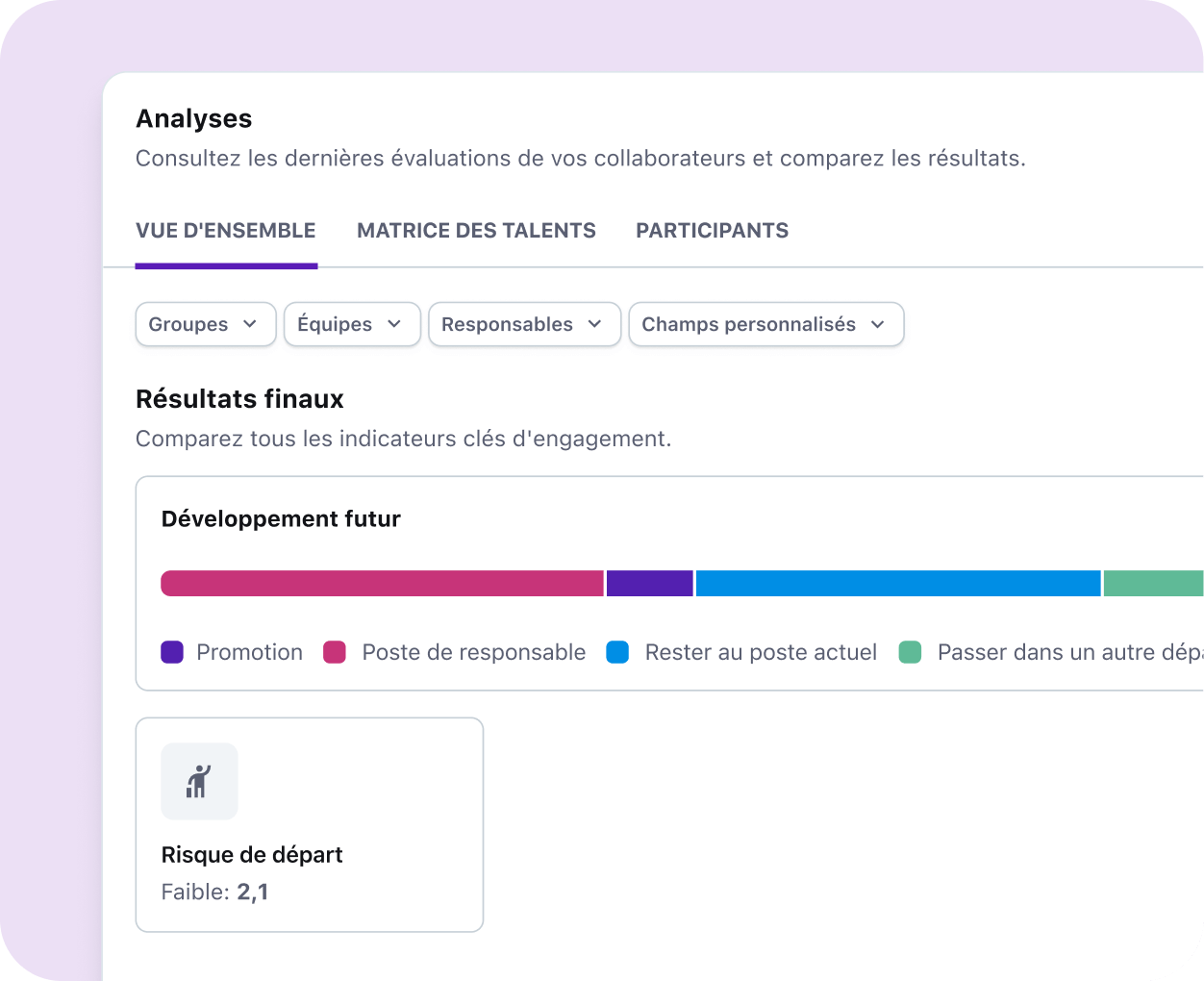Select the Promotion legend label
Screen dimensions: 1204x981
click(x=249, y=652)
